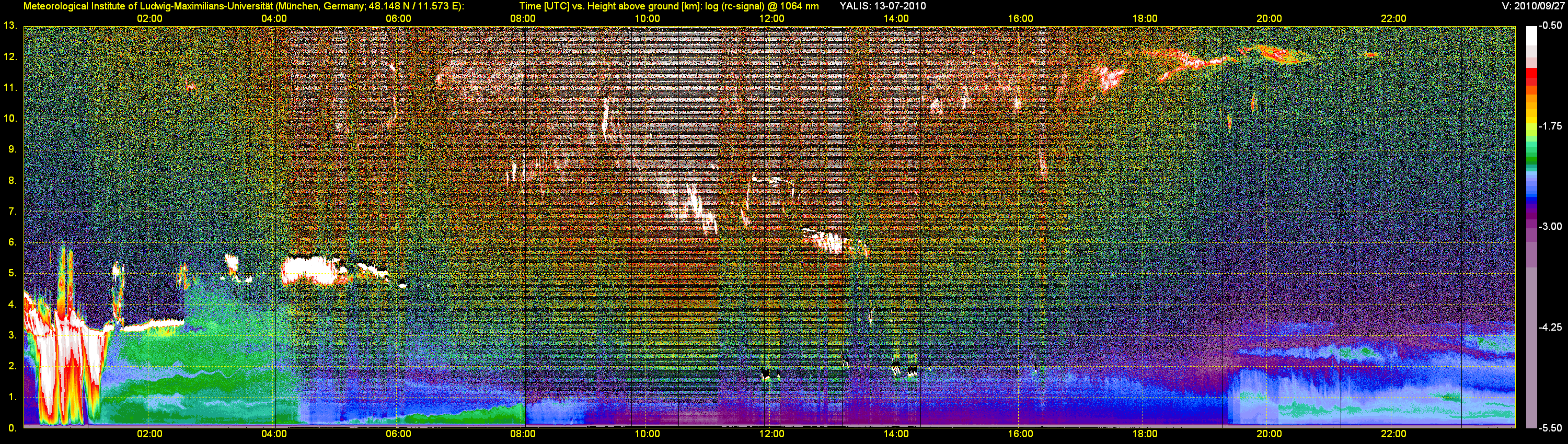Click the 'YALIS: 13-07-2010' label

pos(883,6)
